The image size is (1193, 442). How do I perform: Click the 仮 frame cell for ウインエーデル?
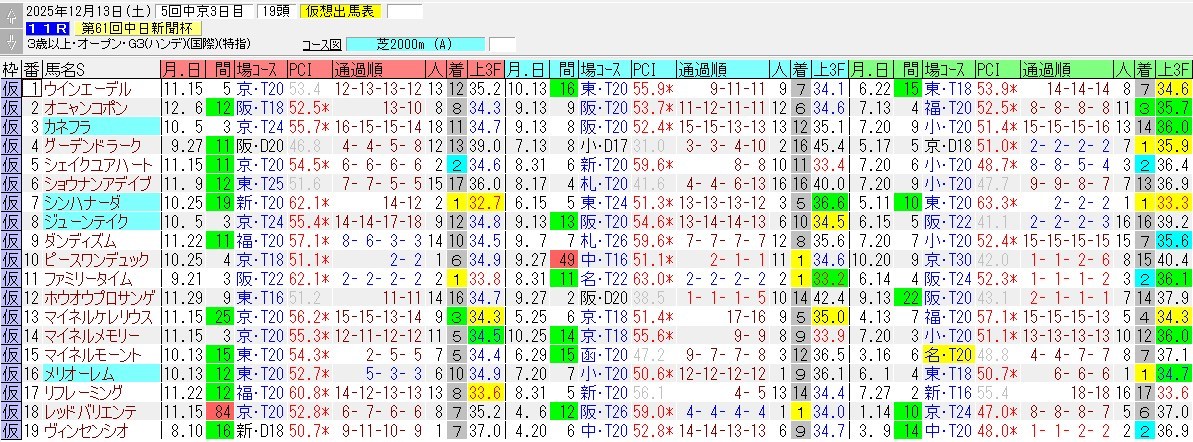click(x=10, y=88)
